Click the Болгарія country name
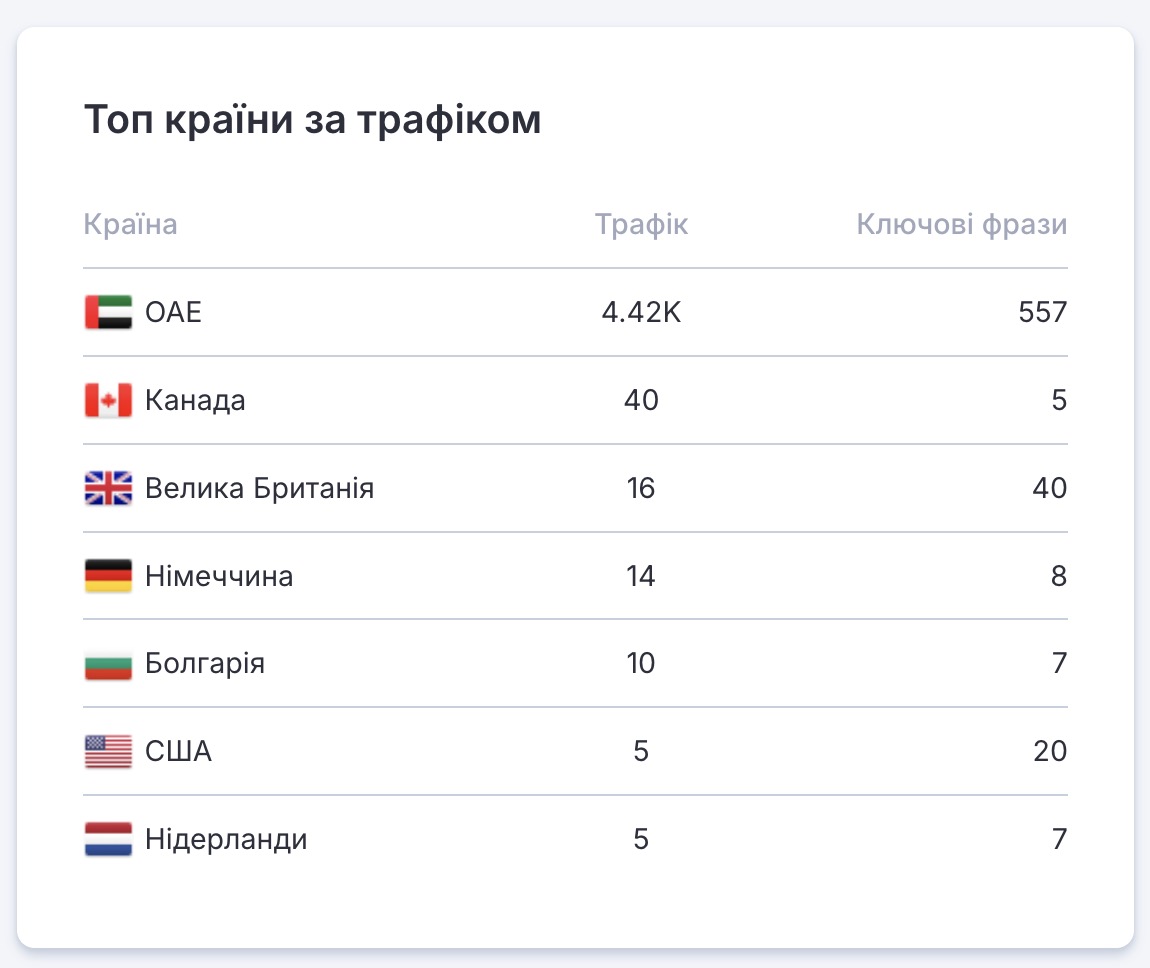The width and height of the screenshot is (1150, 968). (x=205, y=664)
